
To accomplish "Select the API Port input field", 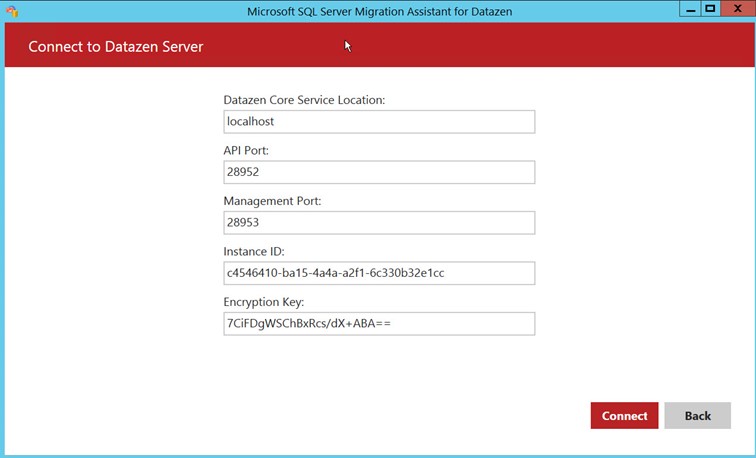I will point(379,172).
